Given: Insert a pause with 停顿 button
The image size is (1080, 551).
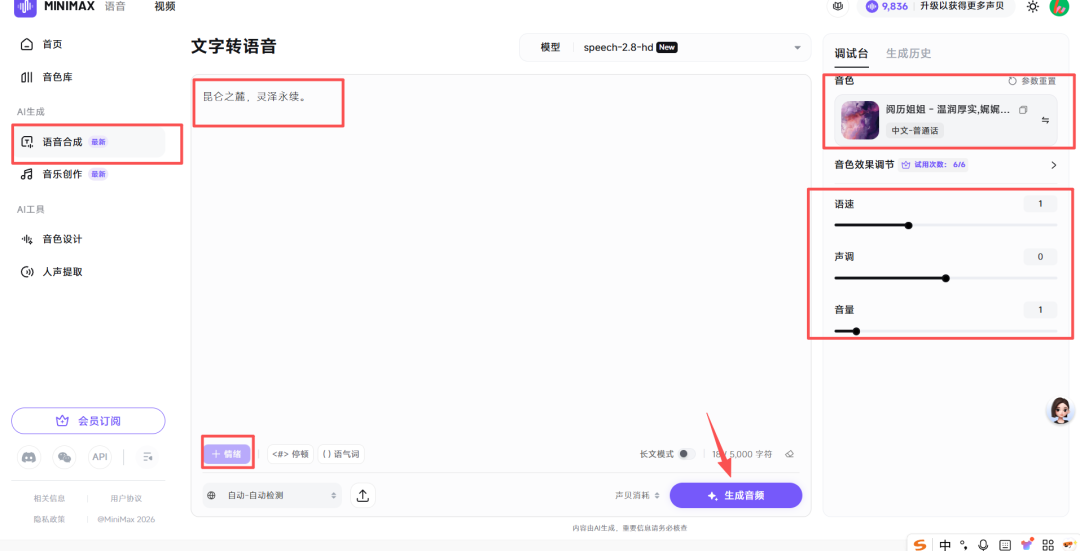Looking at the screenshot, I should pos(290,454).
